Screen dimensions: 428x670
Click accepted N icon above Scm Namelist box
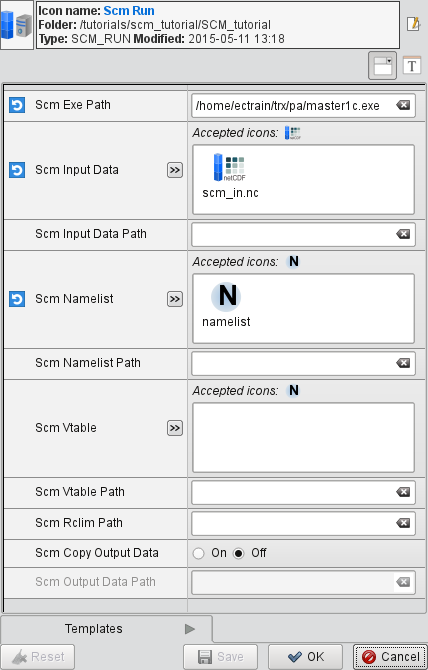[x=293, y=262]
